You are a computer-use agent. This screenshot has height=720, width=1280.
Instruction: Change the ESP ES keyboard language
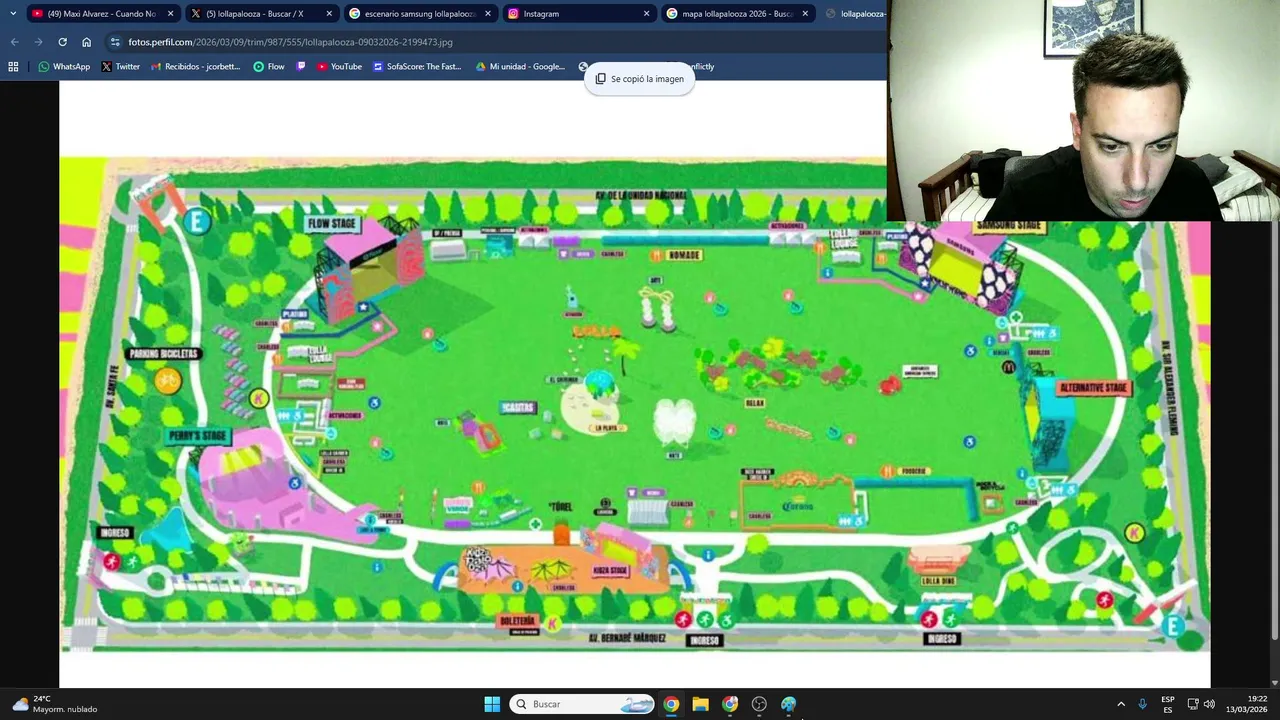pyautogui.click(x=1168, y=704)
